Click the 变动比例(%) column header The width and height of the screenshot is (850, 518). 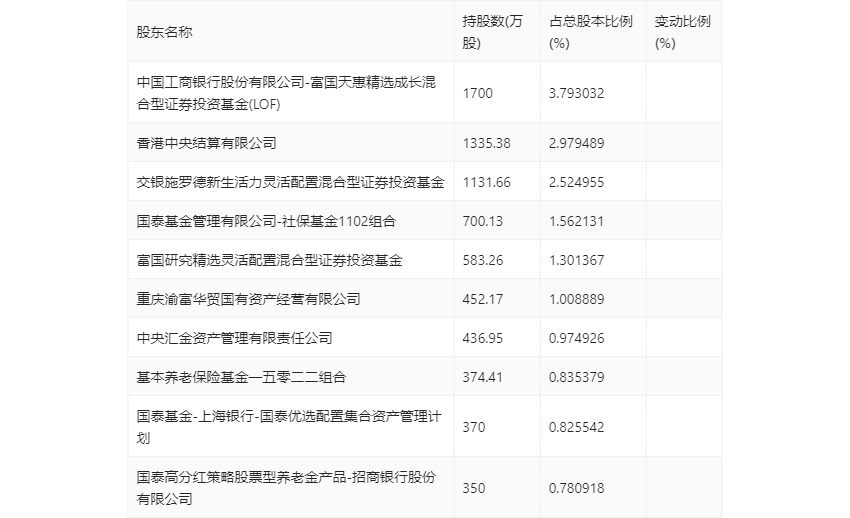(x=682, y=32)
